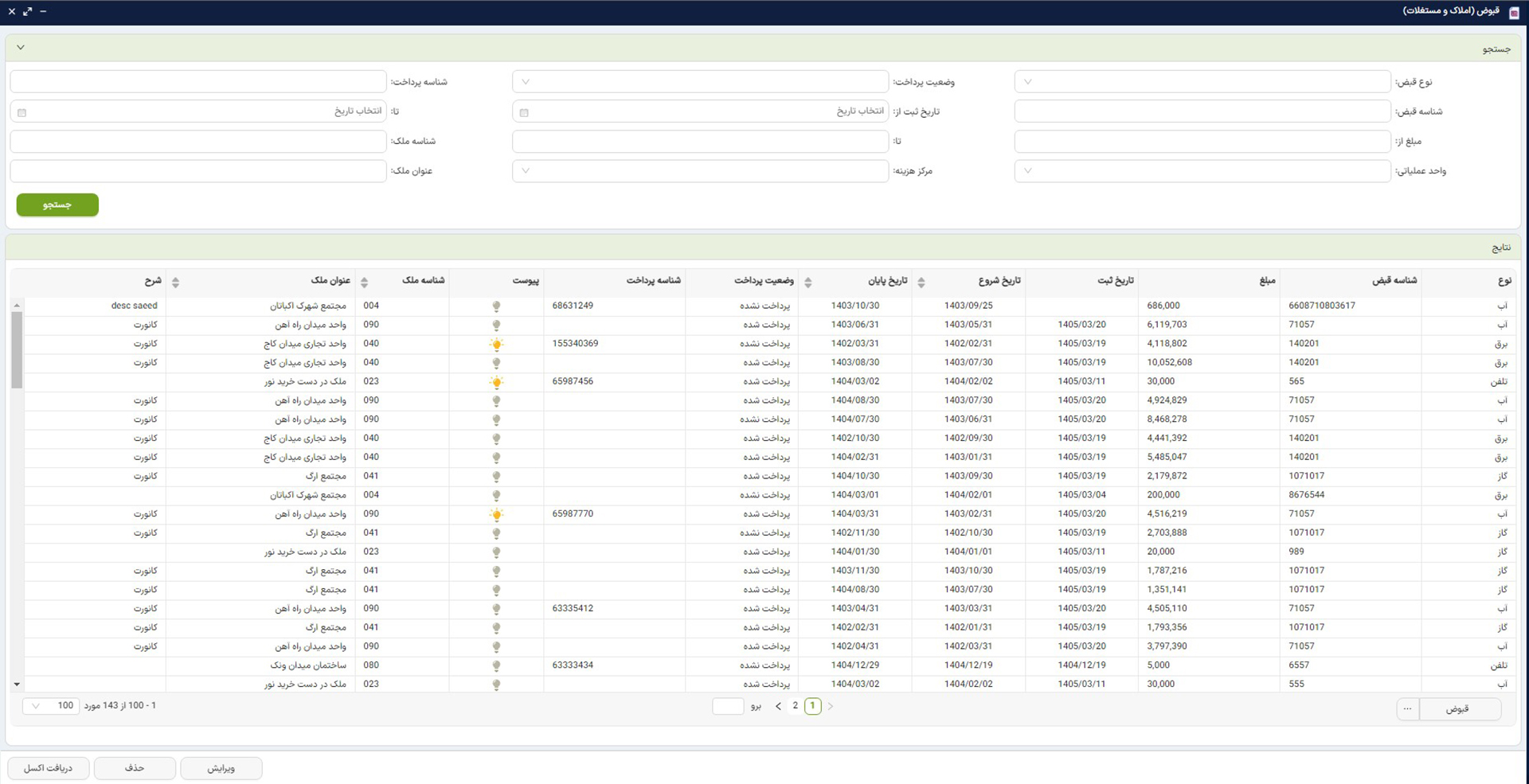Image resolution: width=1529 pixels, height=784 pixels.
Task: Click the application icon in title bar
Action: click(1515, 12)
